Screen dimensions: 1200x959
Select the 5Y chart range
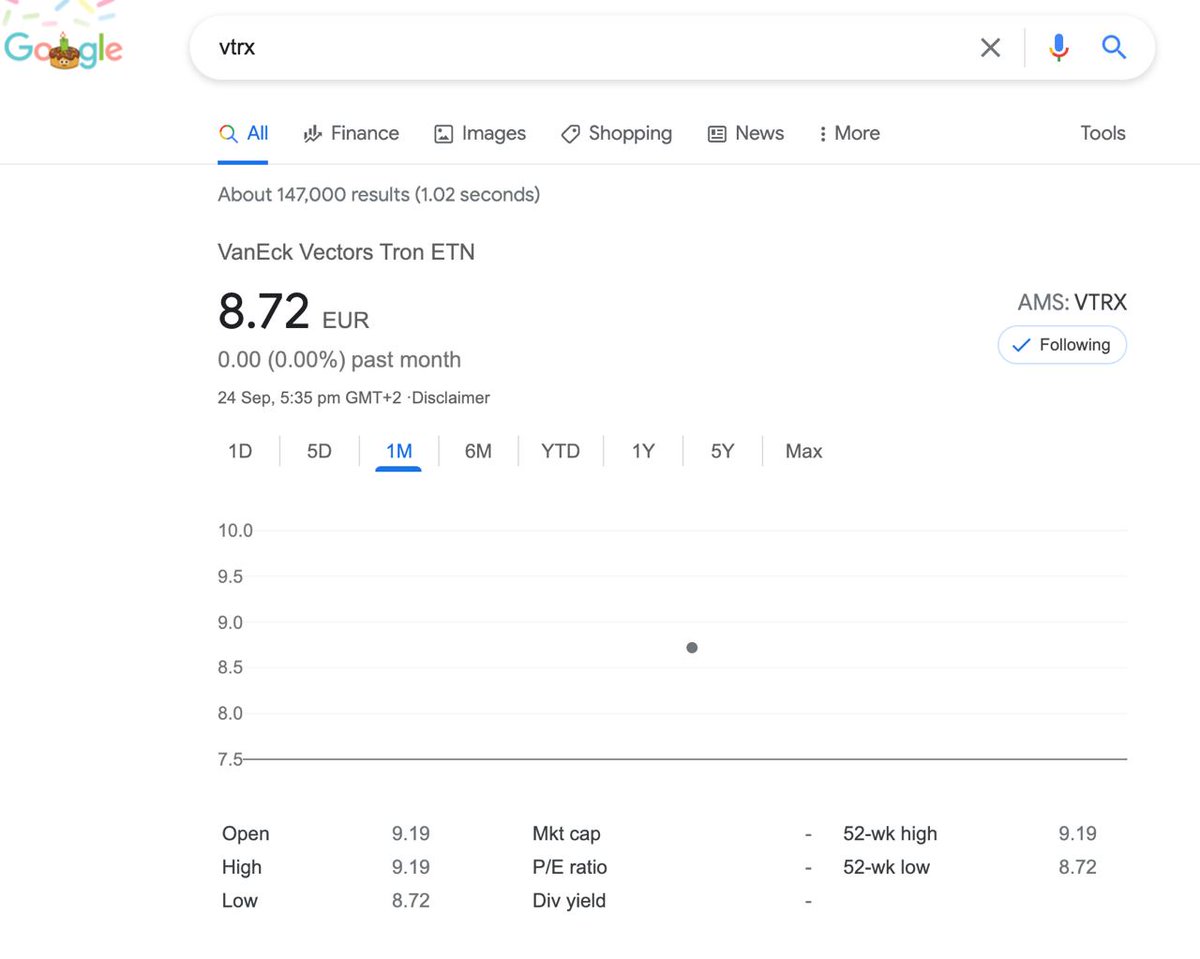tap(722, 451)
